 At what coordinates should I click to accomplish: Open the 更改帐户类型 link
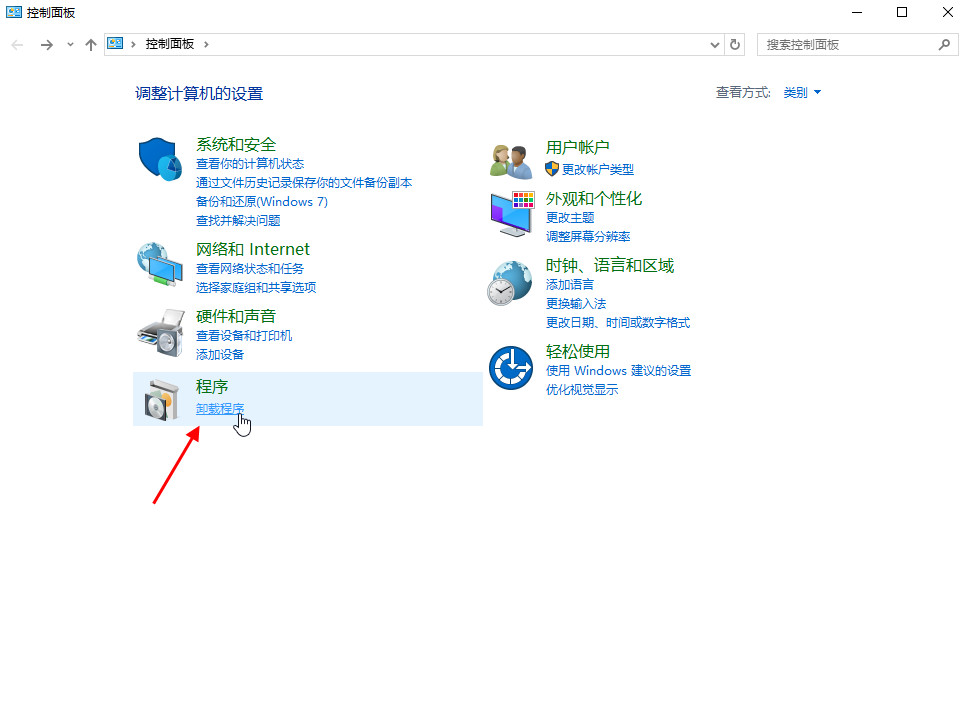(x=597, y=170)
